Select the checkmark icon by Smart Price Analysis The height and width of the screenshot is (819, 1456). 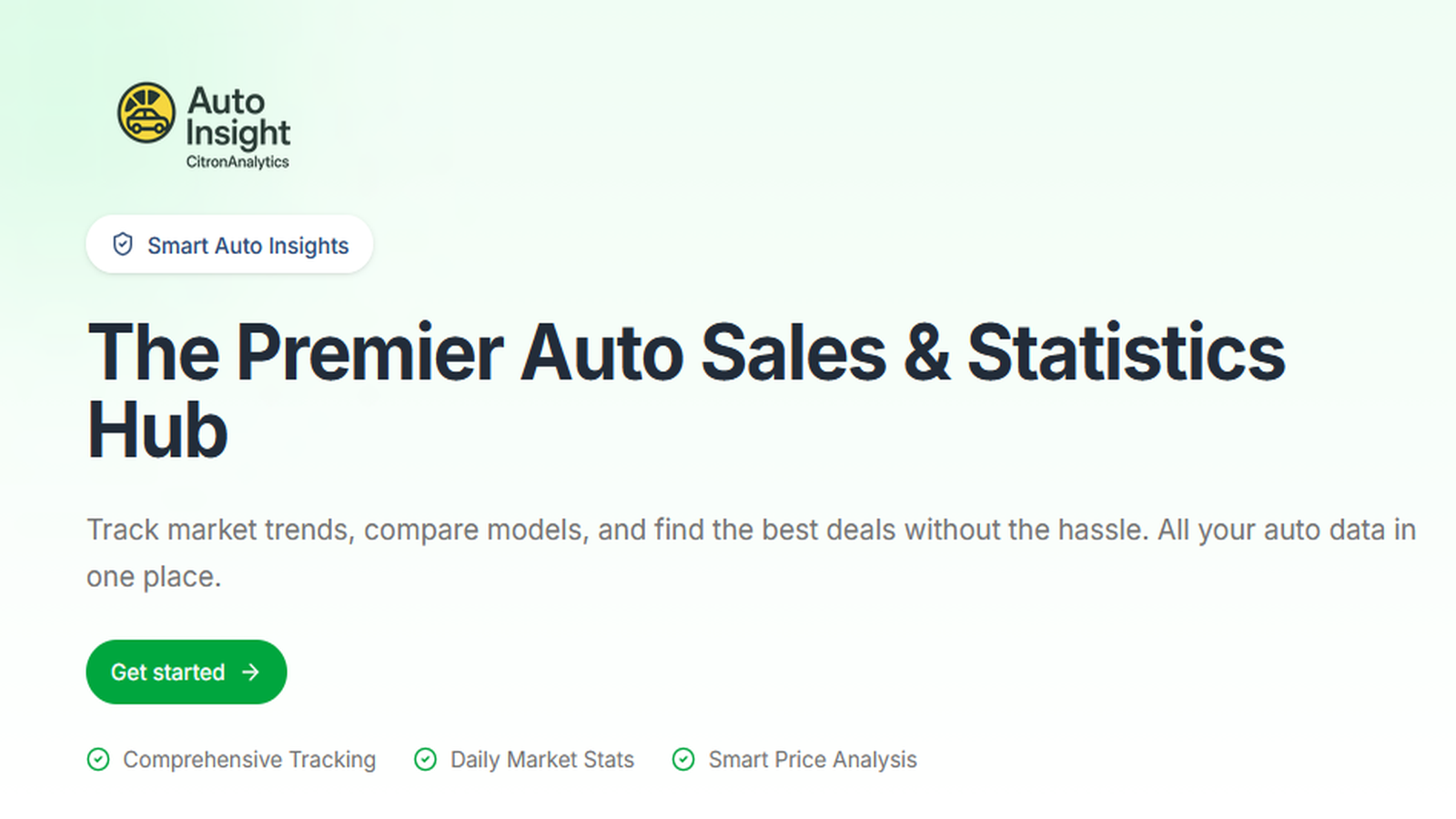684,759
